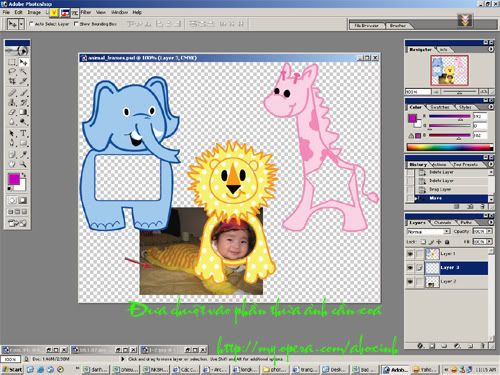Select the Type tool
500x375 pixels.
(x=23, y=133)
